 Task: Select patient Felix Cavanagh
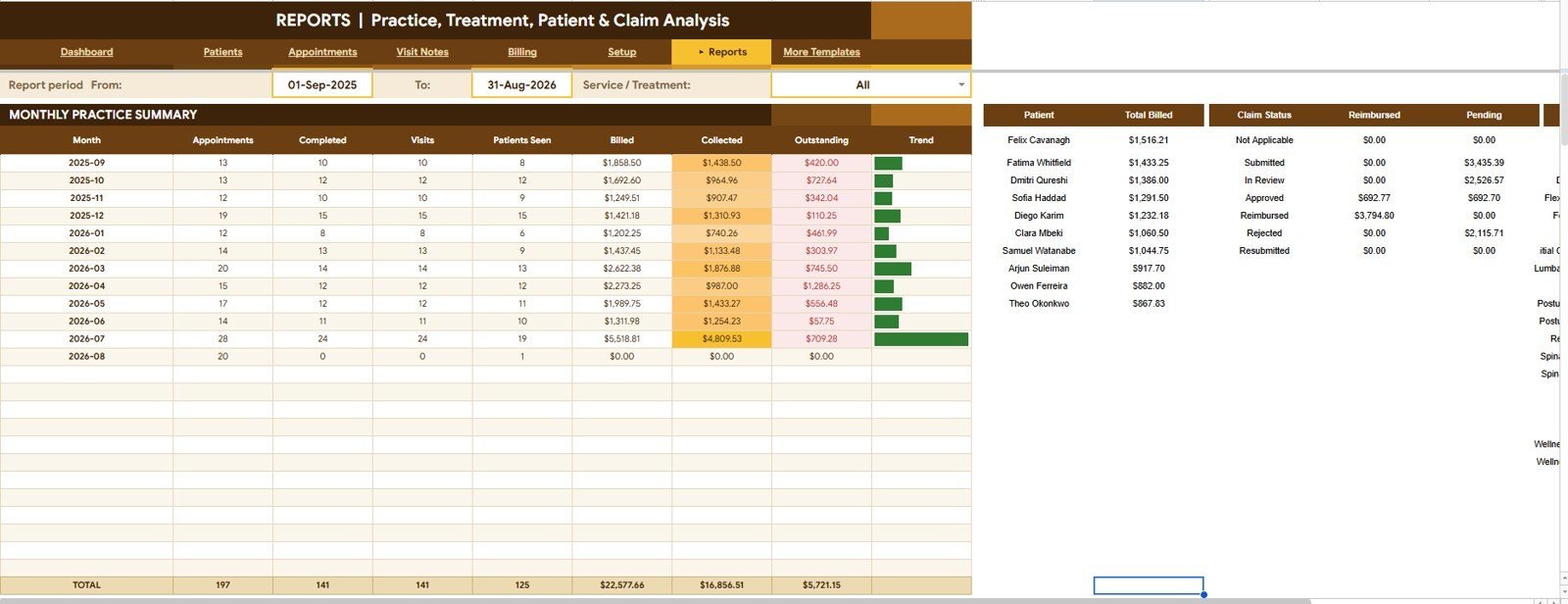pos(1039,140)
